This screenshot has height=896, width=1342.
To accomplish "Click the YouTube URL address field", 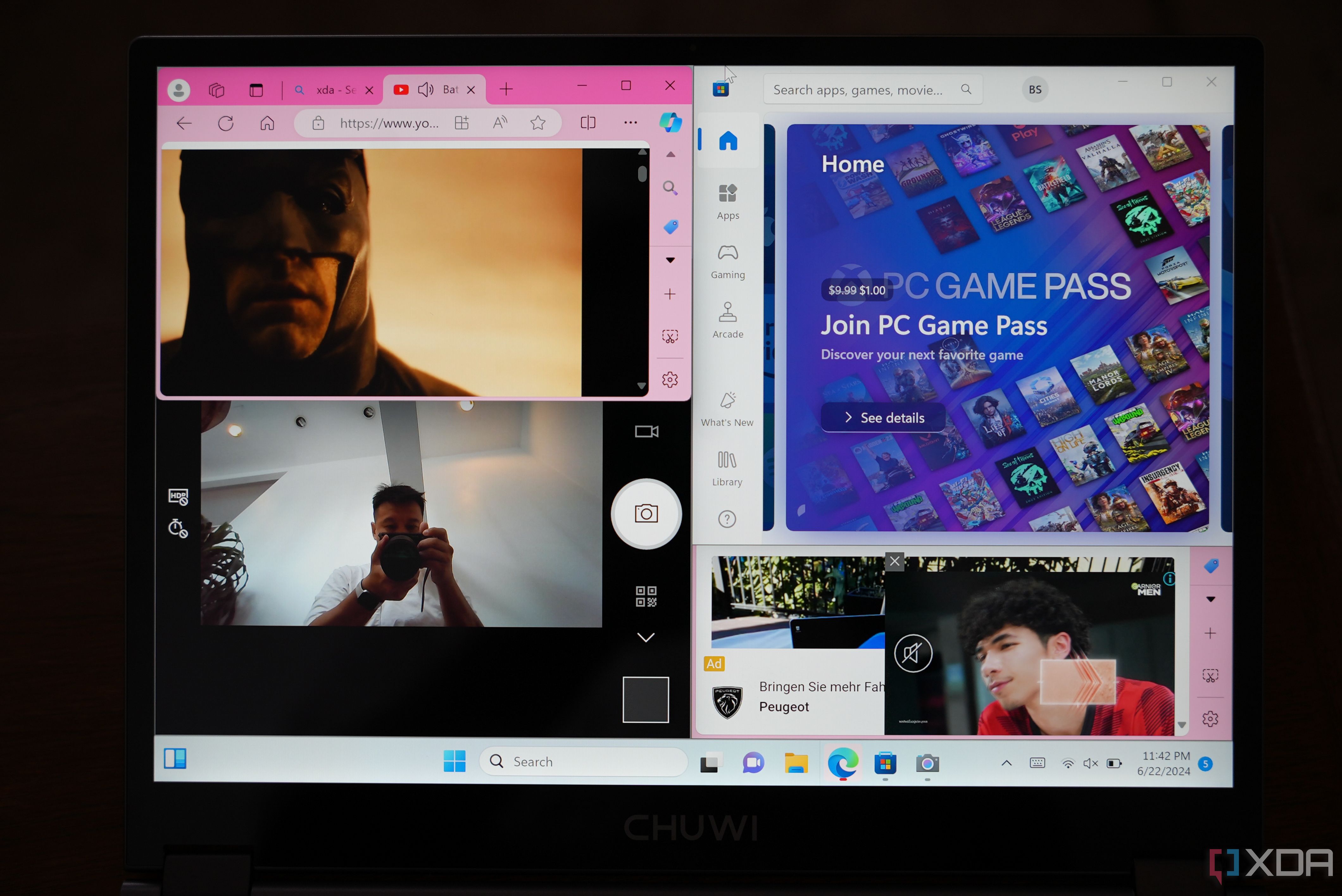I will click(x=389, y=123).
